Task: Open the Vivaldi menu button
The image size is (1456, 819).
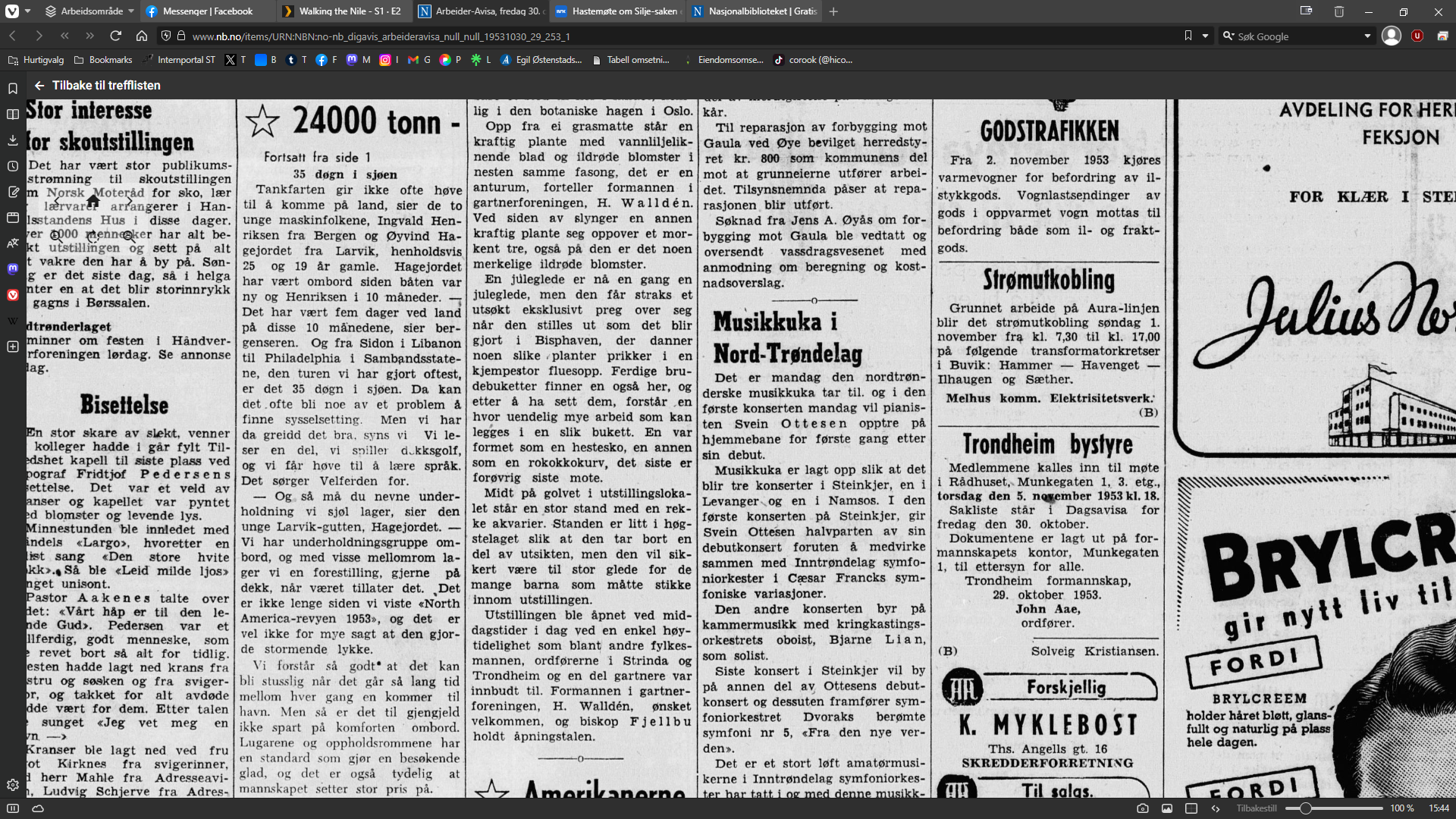Action: click(x=12, y=11)
